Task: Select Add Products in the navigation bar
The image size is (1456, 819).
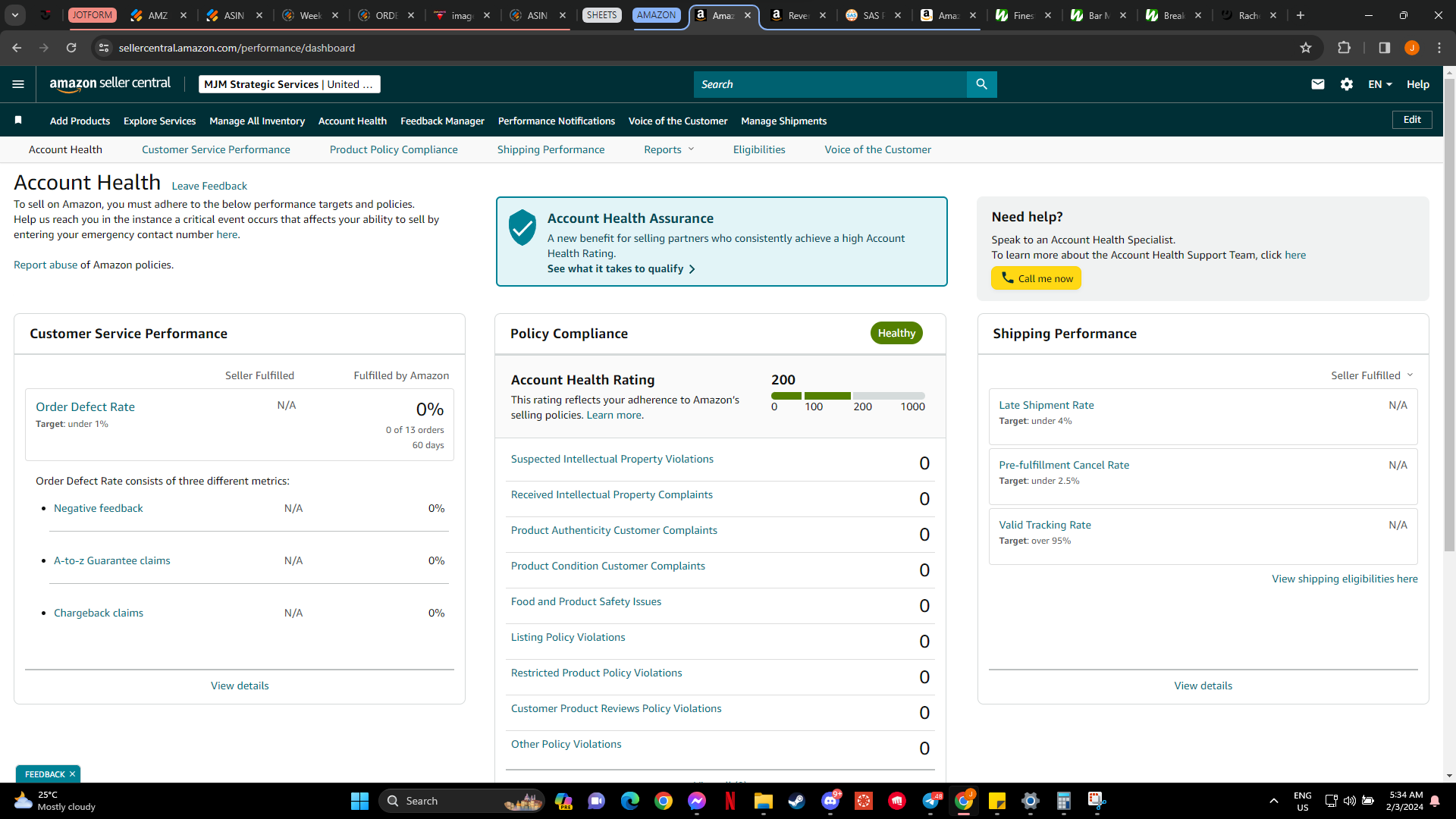Action: click(x=80, y=121)
